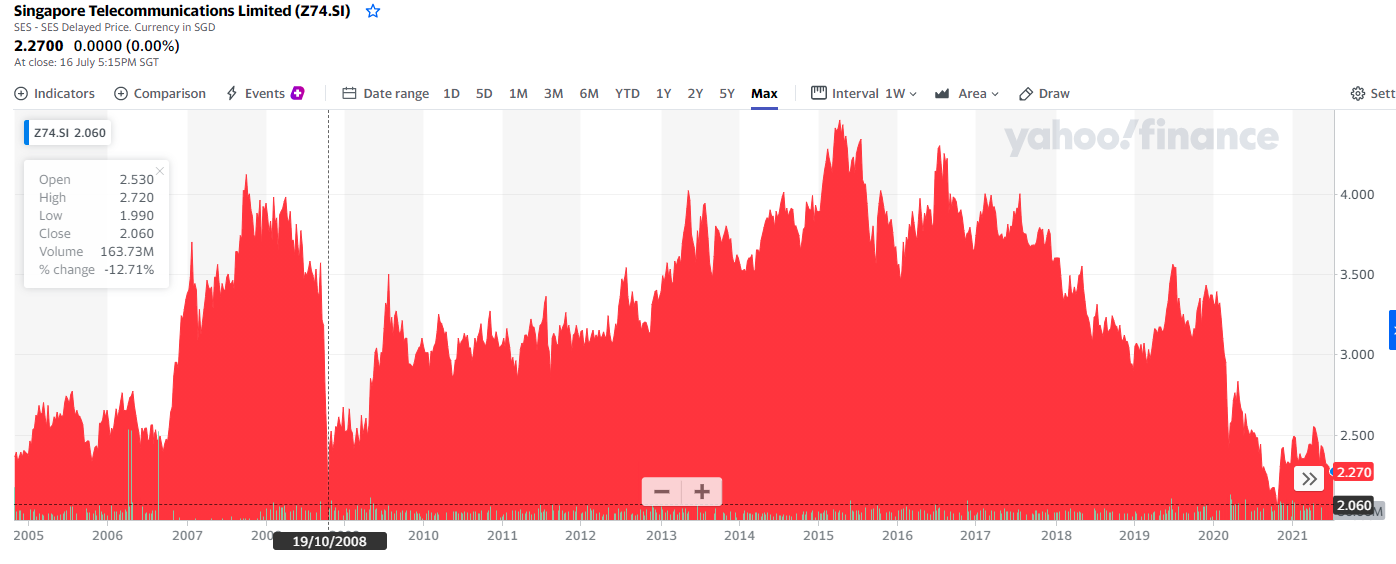Click the Interval candlestick icon
The image size is (1396, 564).
tap(818, 93)
